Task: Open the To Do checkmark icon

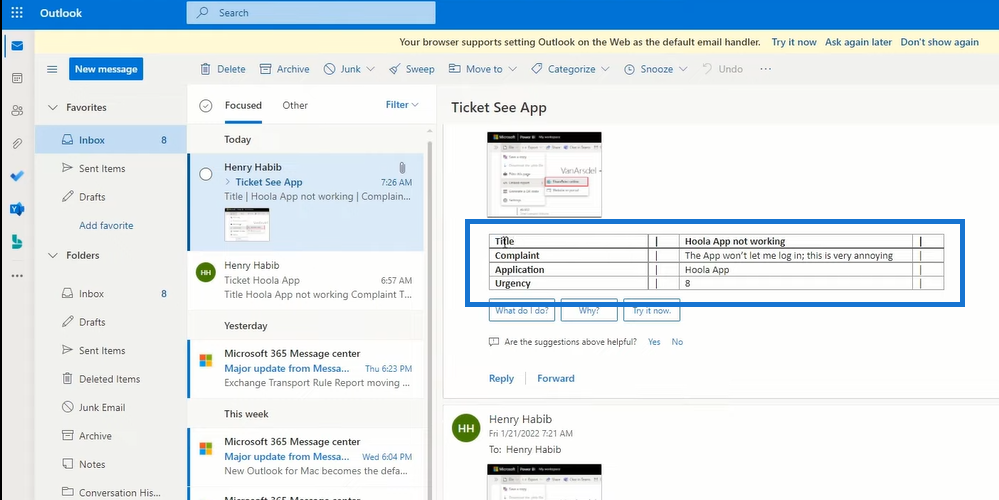Action: pos(17,176)
